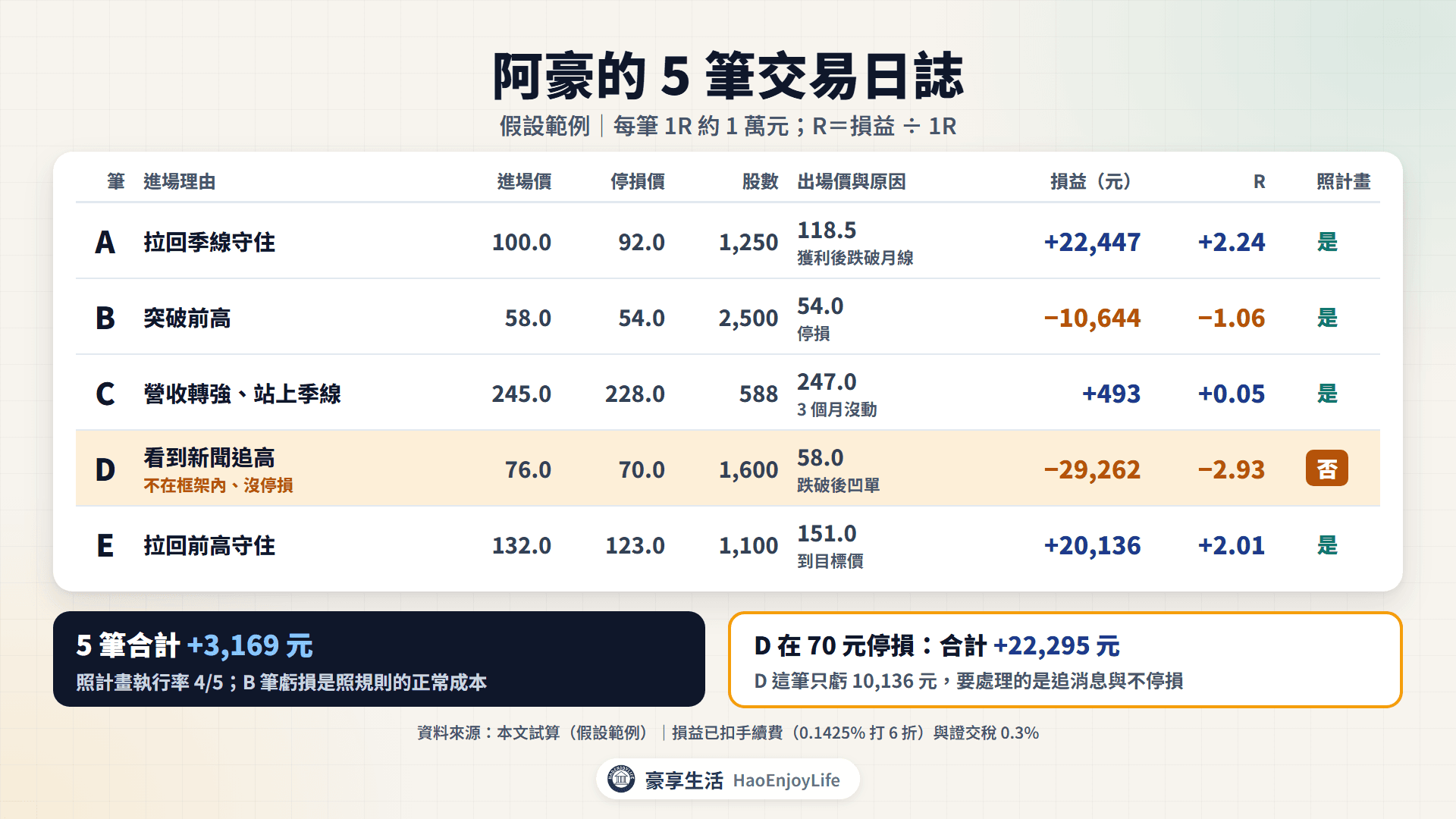Click loss value −10,644
Image resolution: width=1456 pixels, height=819 pixels.
pyautogui.click(x=1092, y=318)
